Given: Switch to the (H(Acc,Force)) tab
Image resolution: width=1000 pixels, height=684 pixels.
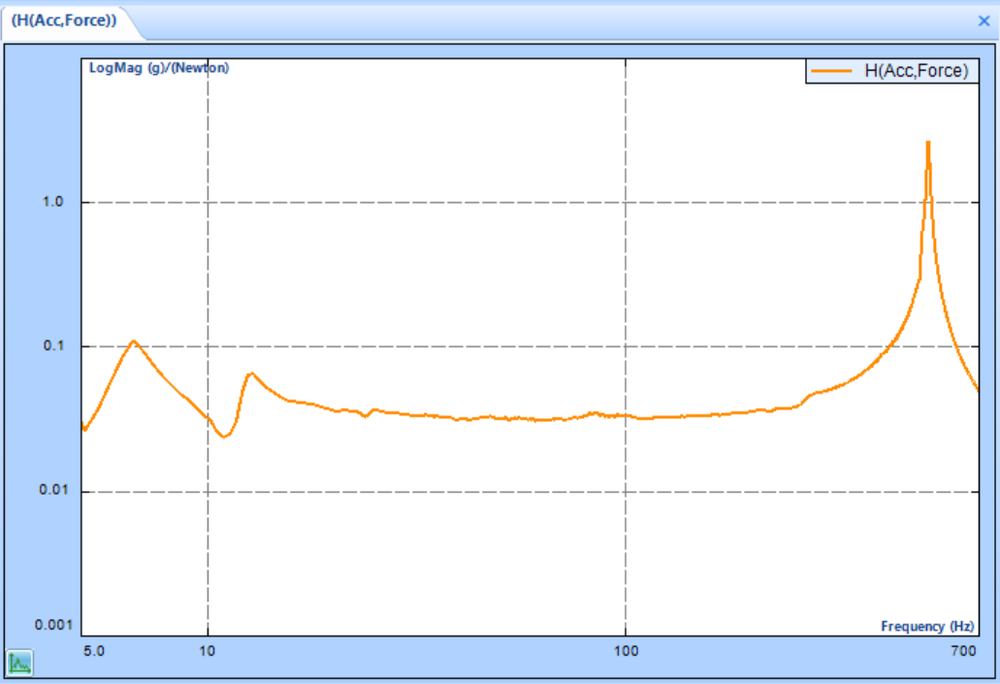Looking at the screenshot, I should (x=65, y=18).
